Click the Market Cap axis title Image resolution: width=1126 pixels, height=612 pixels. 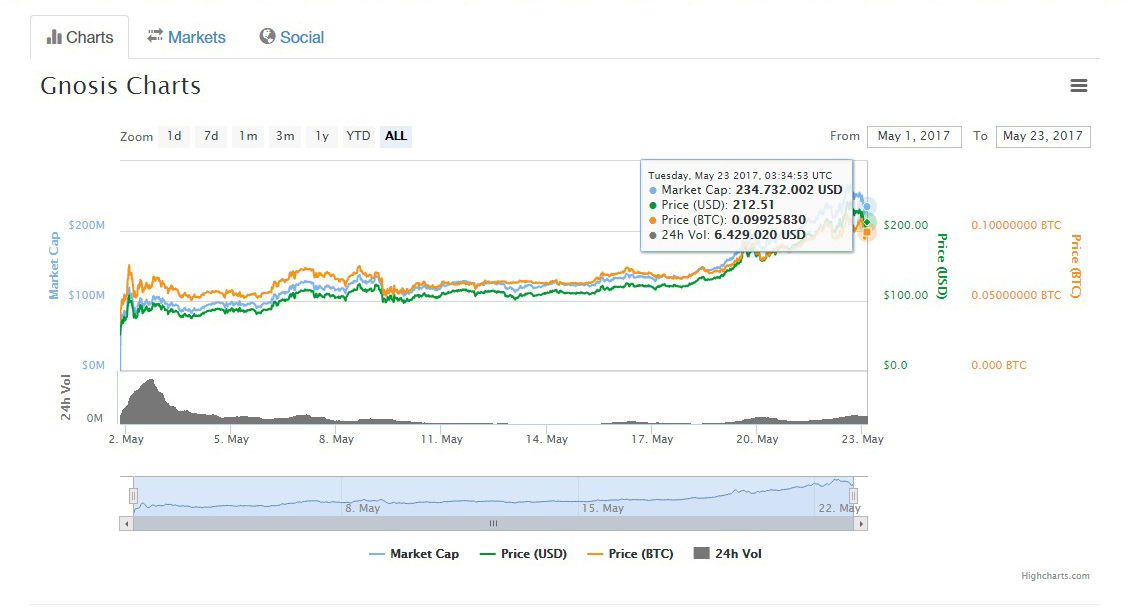pyautogui.click(x=54, y=266)
